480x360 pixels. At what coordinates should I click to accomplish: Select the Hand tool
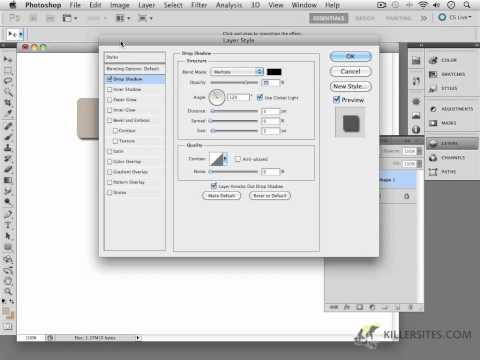7,280
